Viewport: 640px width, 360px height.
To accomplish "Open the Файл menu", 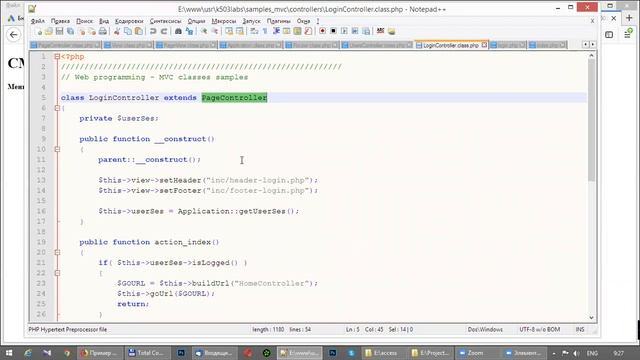I will 38,21.
